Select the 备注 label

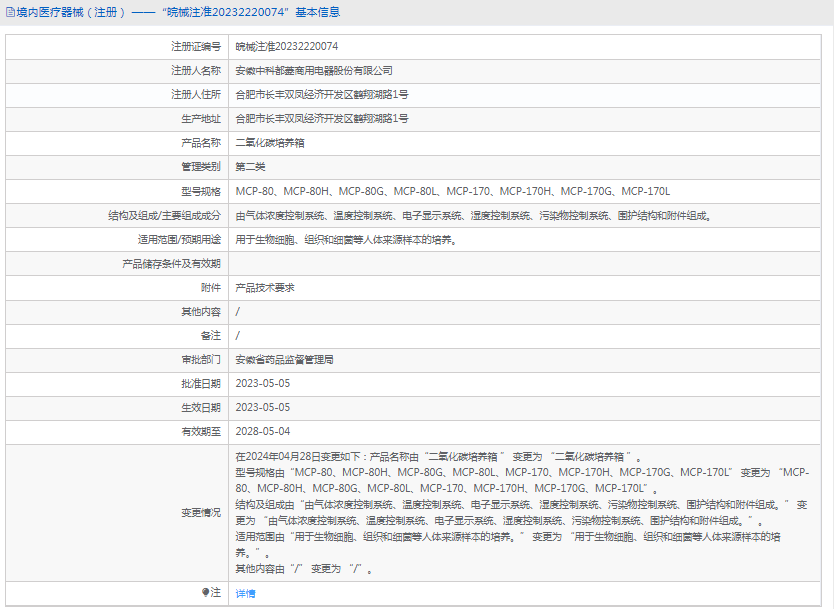211,336
